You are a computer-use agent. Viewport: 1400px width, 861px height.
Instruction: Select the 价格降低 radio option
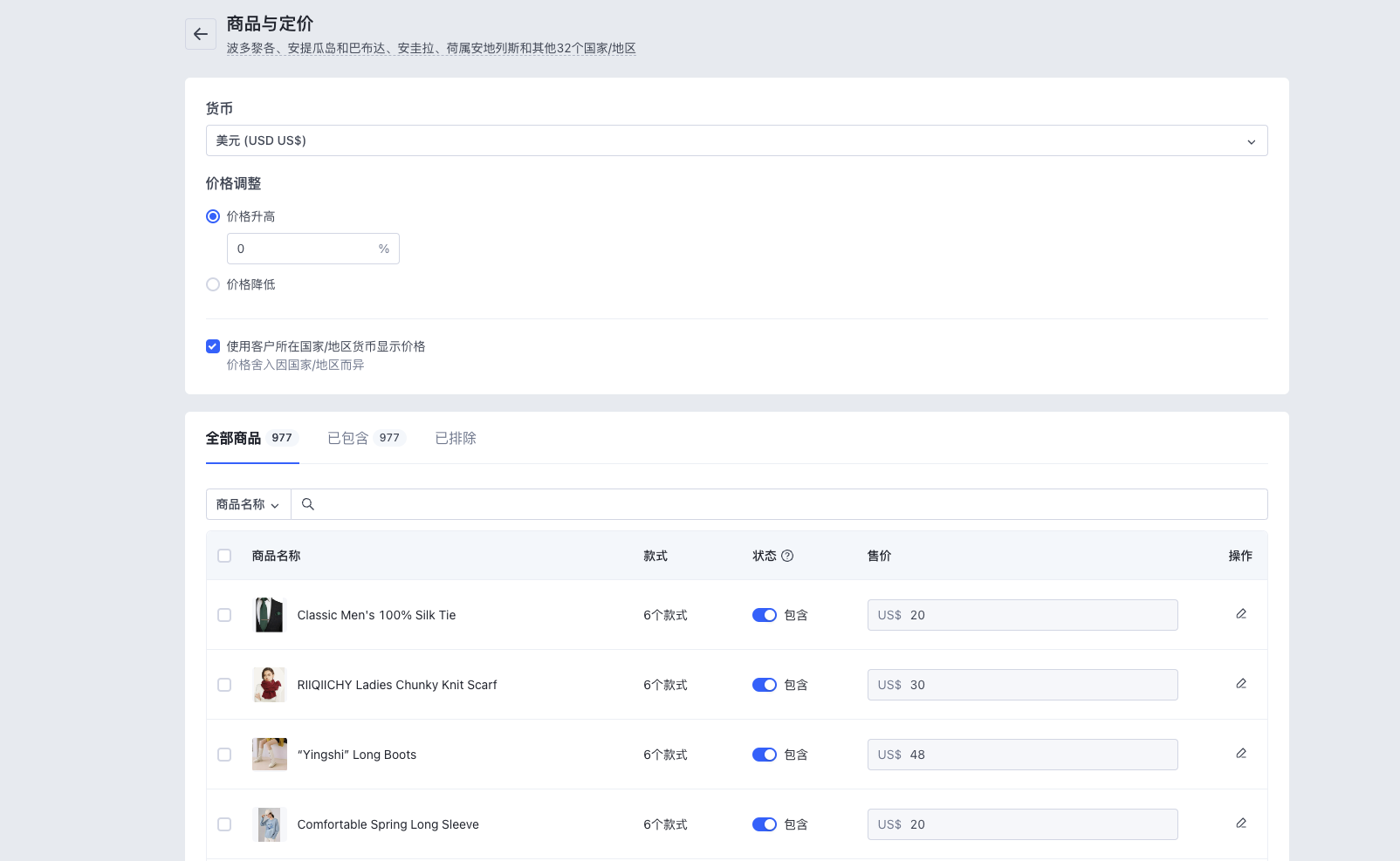pyautogui.click(x=213, y=284)
